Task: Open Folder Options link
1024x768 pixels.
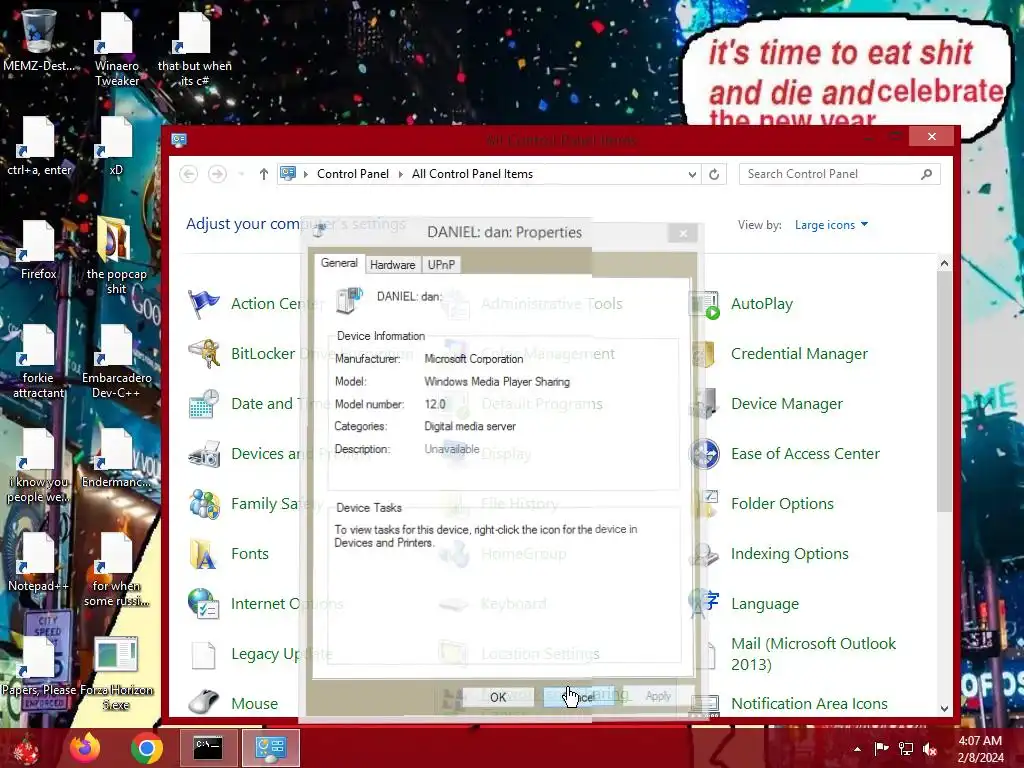Action: coord(782,504)
